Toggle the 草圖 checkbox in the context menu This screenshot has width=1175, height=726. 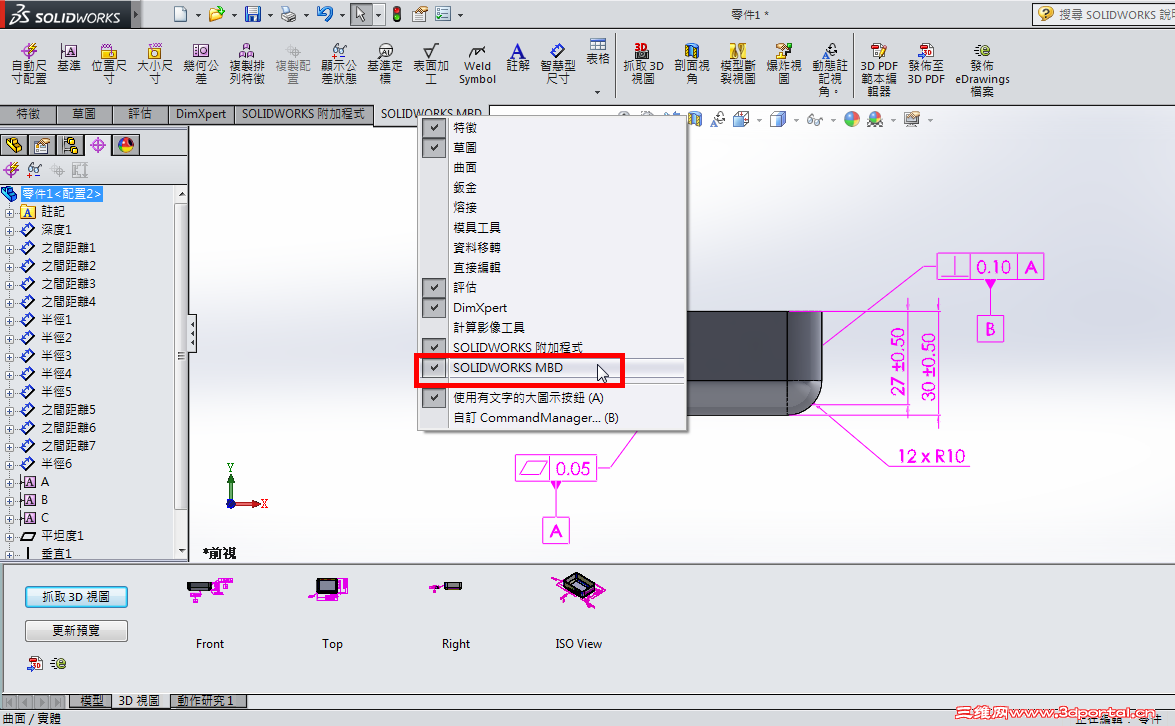434,148
